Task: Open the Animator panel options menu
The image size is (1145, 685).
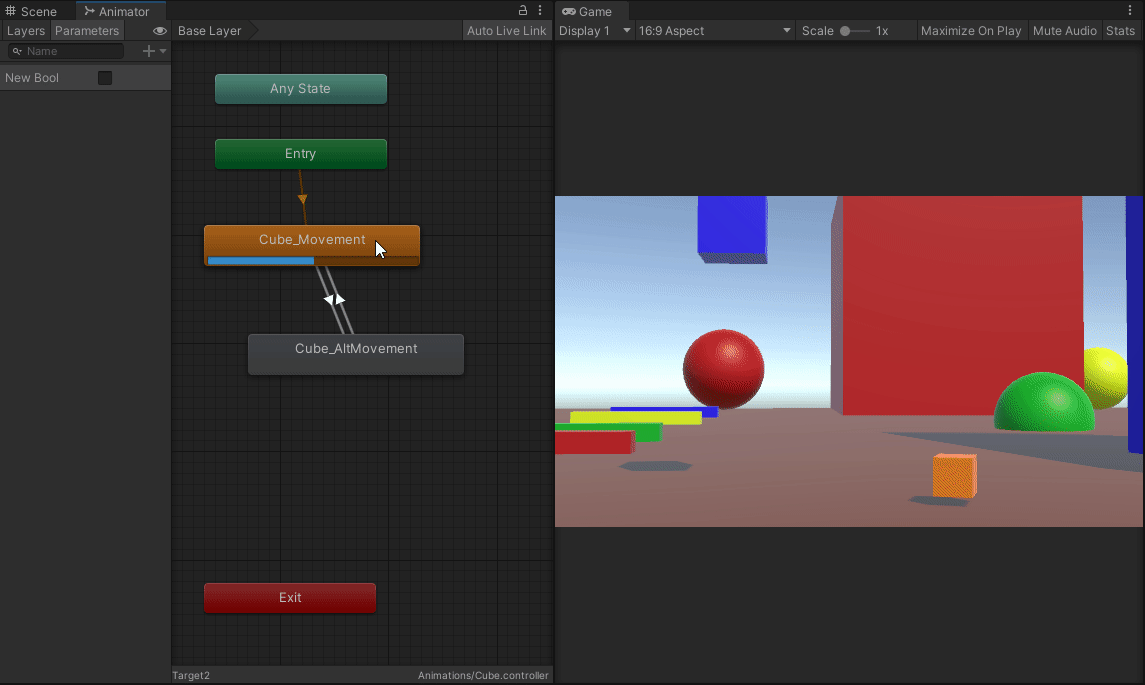Action: [539, 9]
